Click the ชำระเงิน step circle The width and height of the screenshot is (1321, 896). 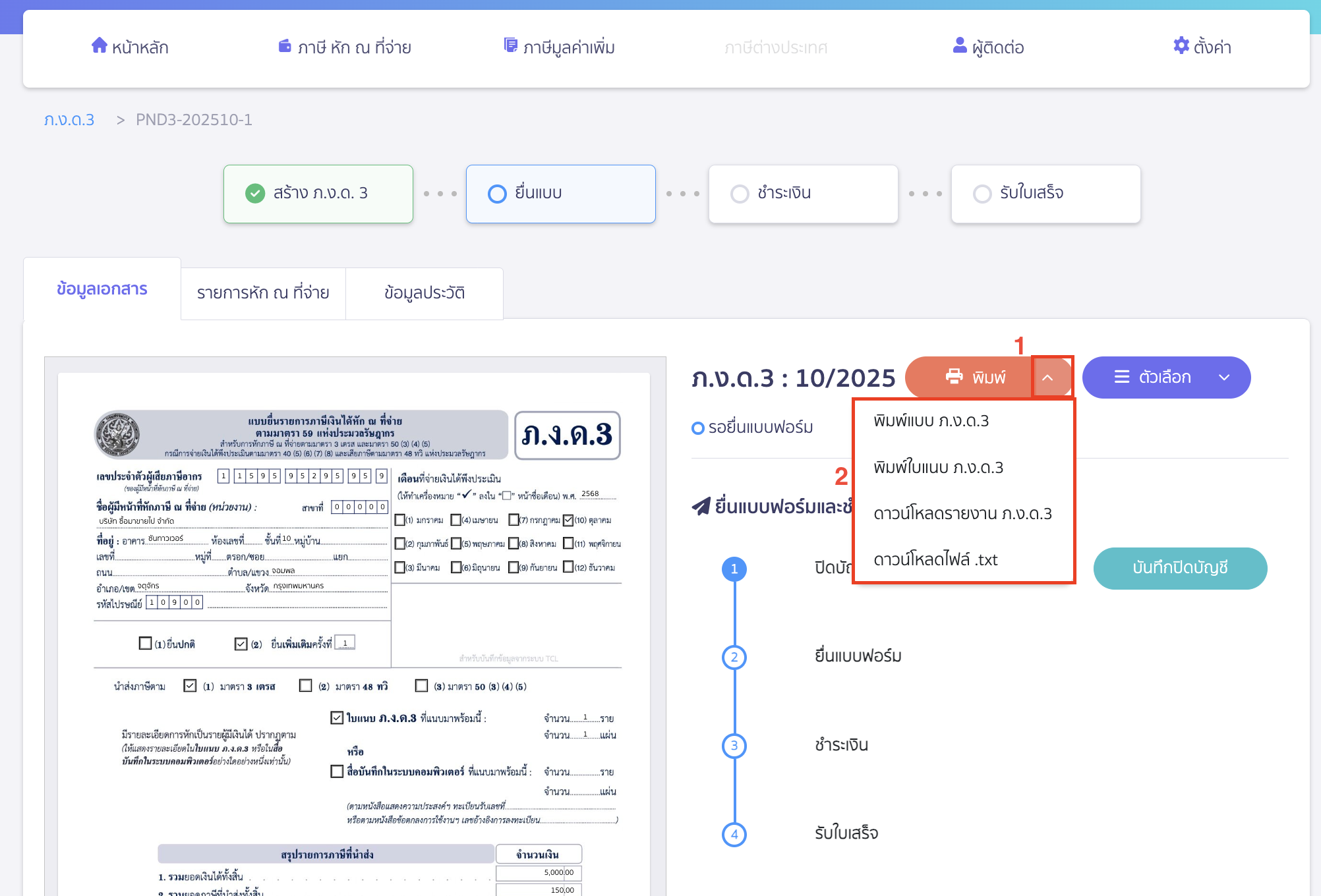tap(740, 193)
